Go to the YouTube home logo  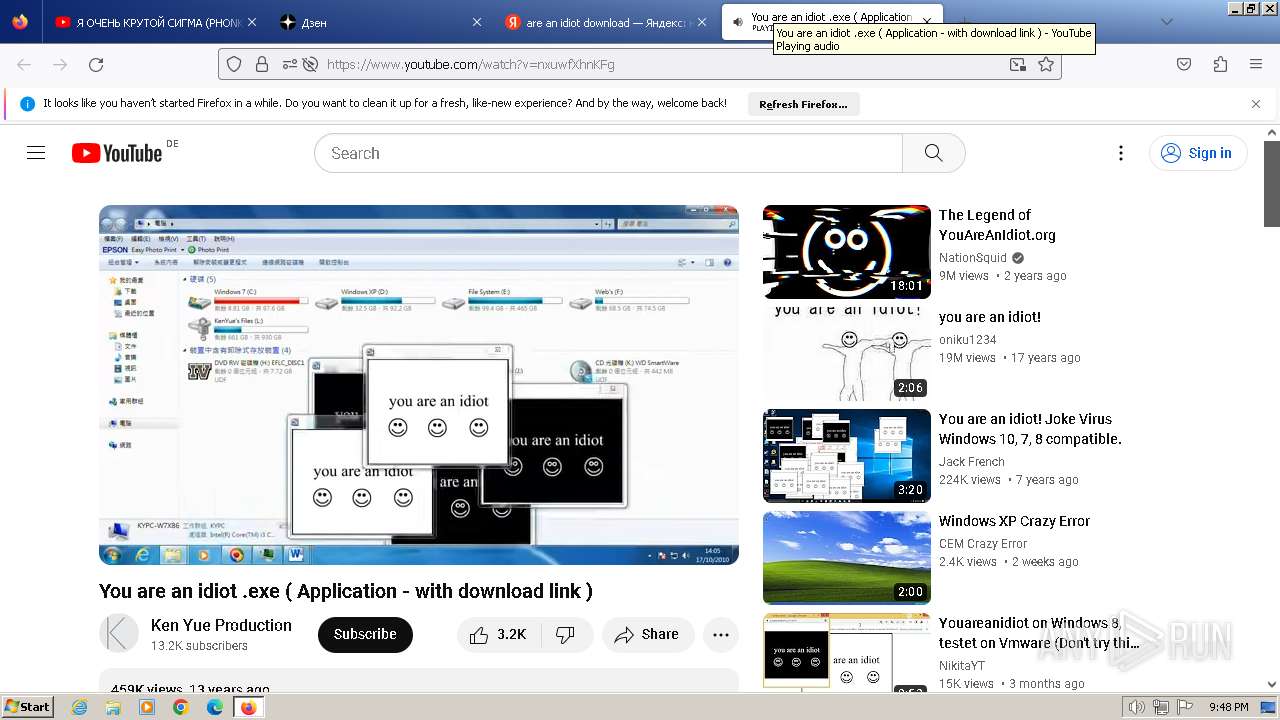pos(117,153)
